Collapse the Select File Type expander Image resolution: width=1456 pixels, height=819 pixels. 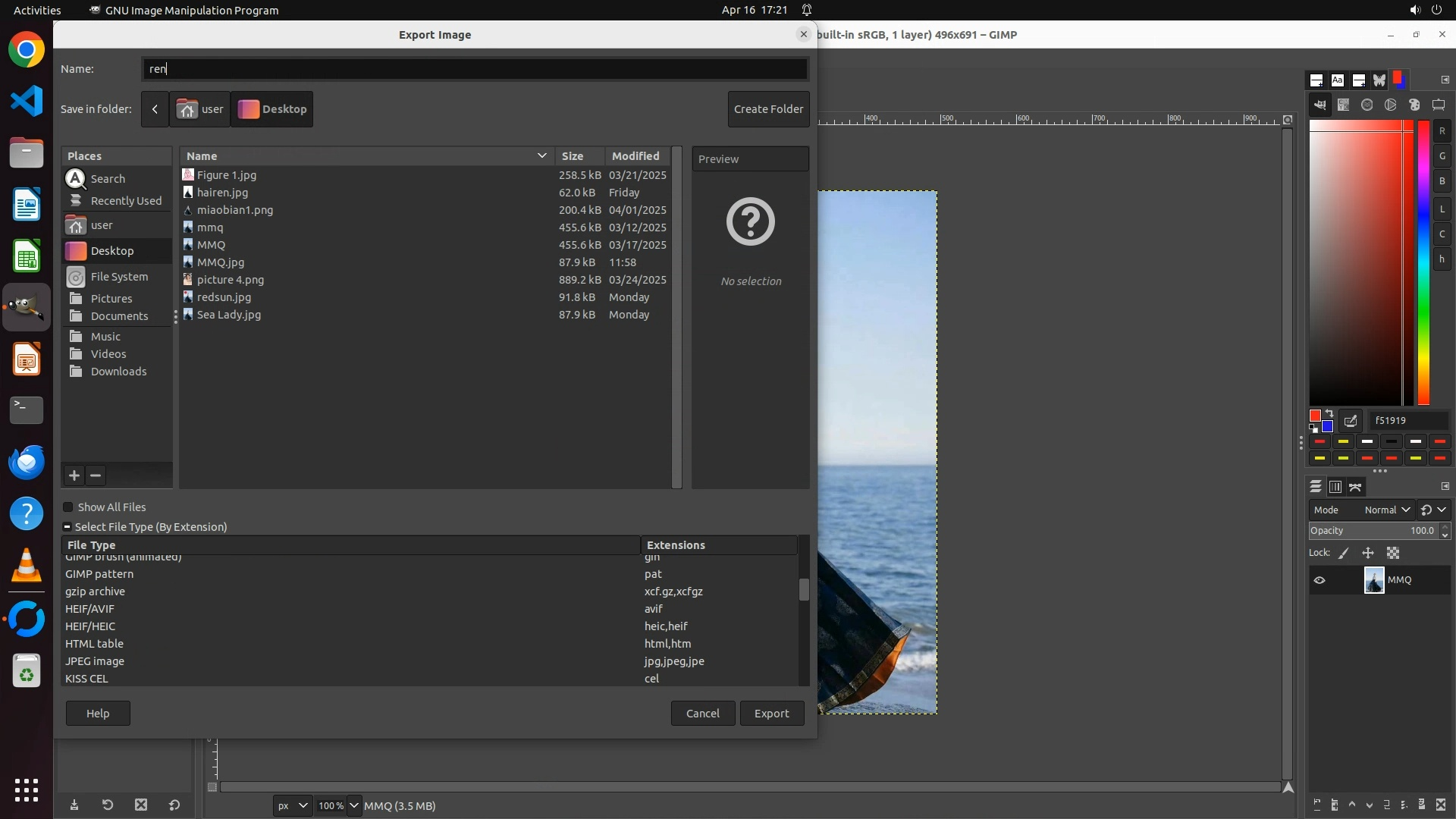pyautogui.click(x=67, y=527)
